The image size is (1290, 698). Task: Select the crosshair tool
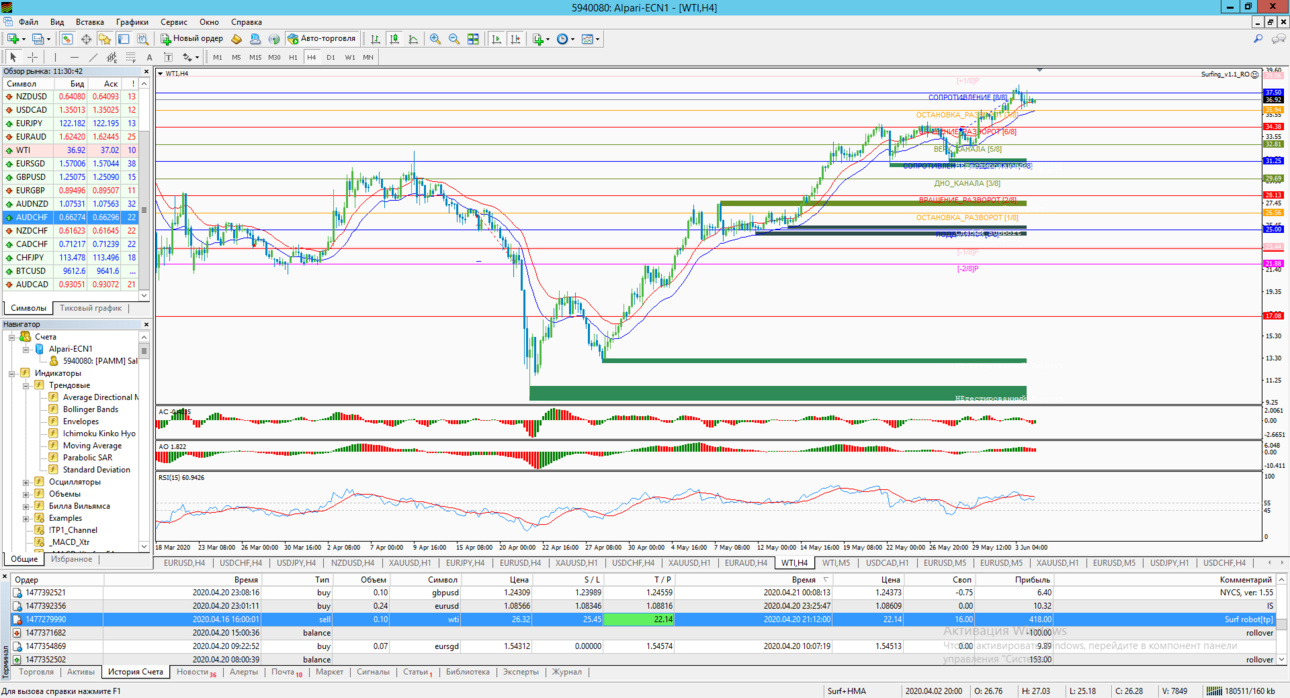(x=32, y=57)
